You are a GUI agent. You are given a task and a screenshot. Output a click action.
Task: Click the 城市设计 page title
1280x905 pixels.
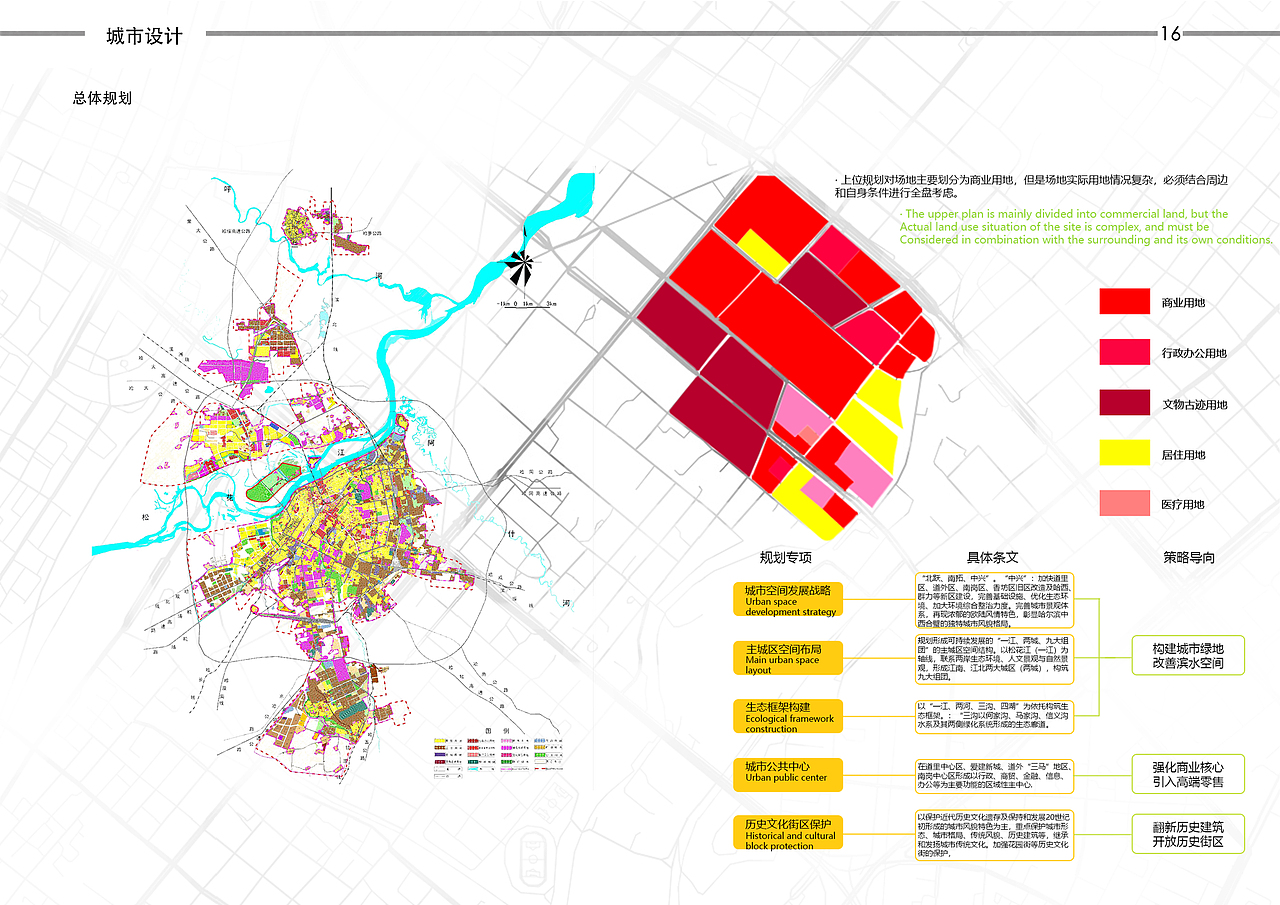(145, 36)
